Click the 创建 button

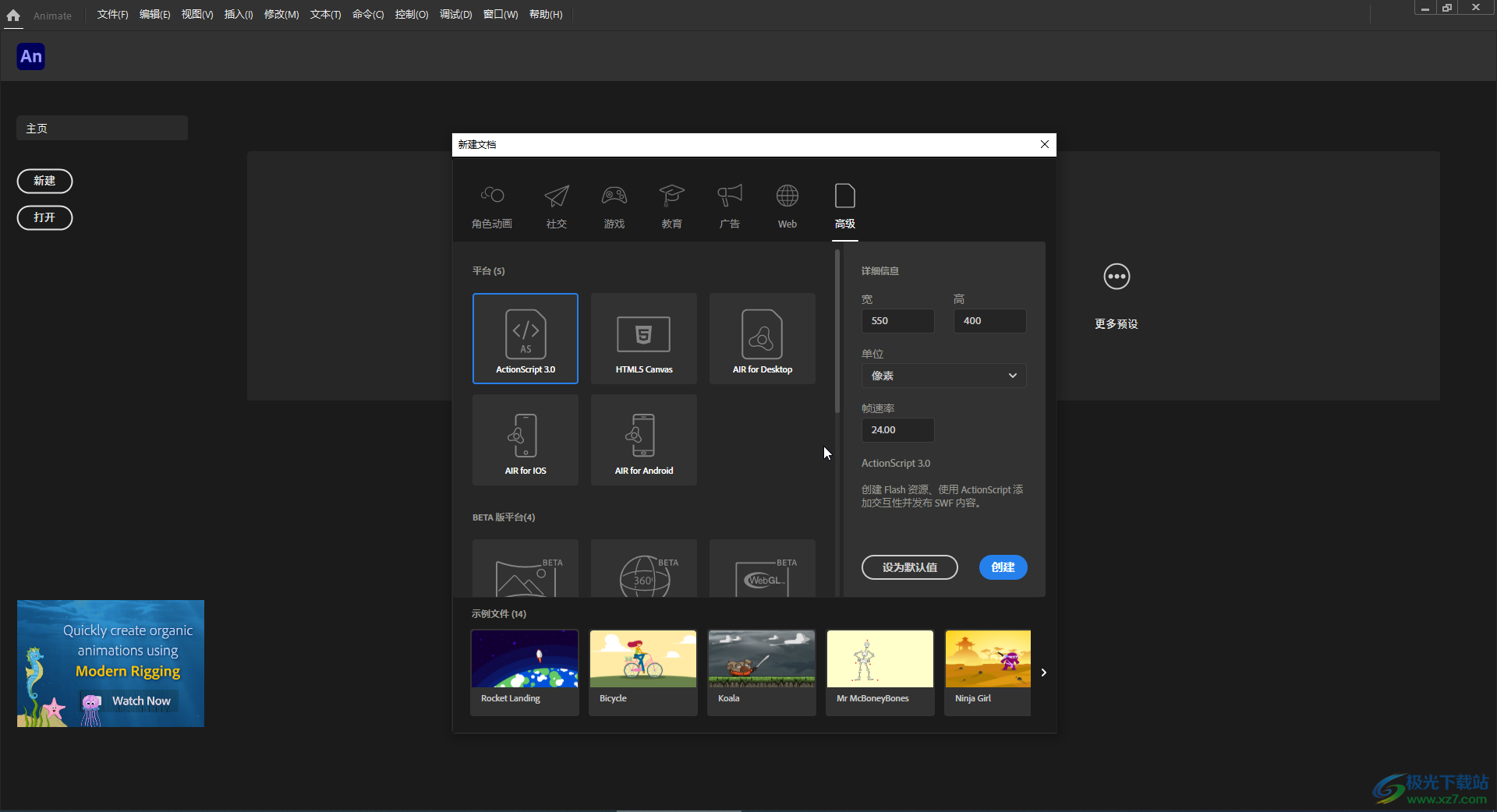(1003, 567)
